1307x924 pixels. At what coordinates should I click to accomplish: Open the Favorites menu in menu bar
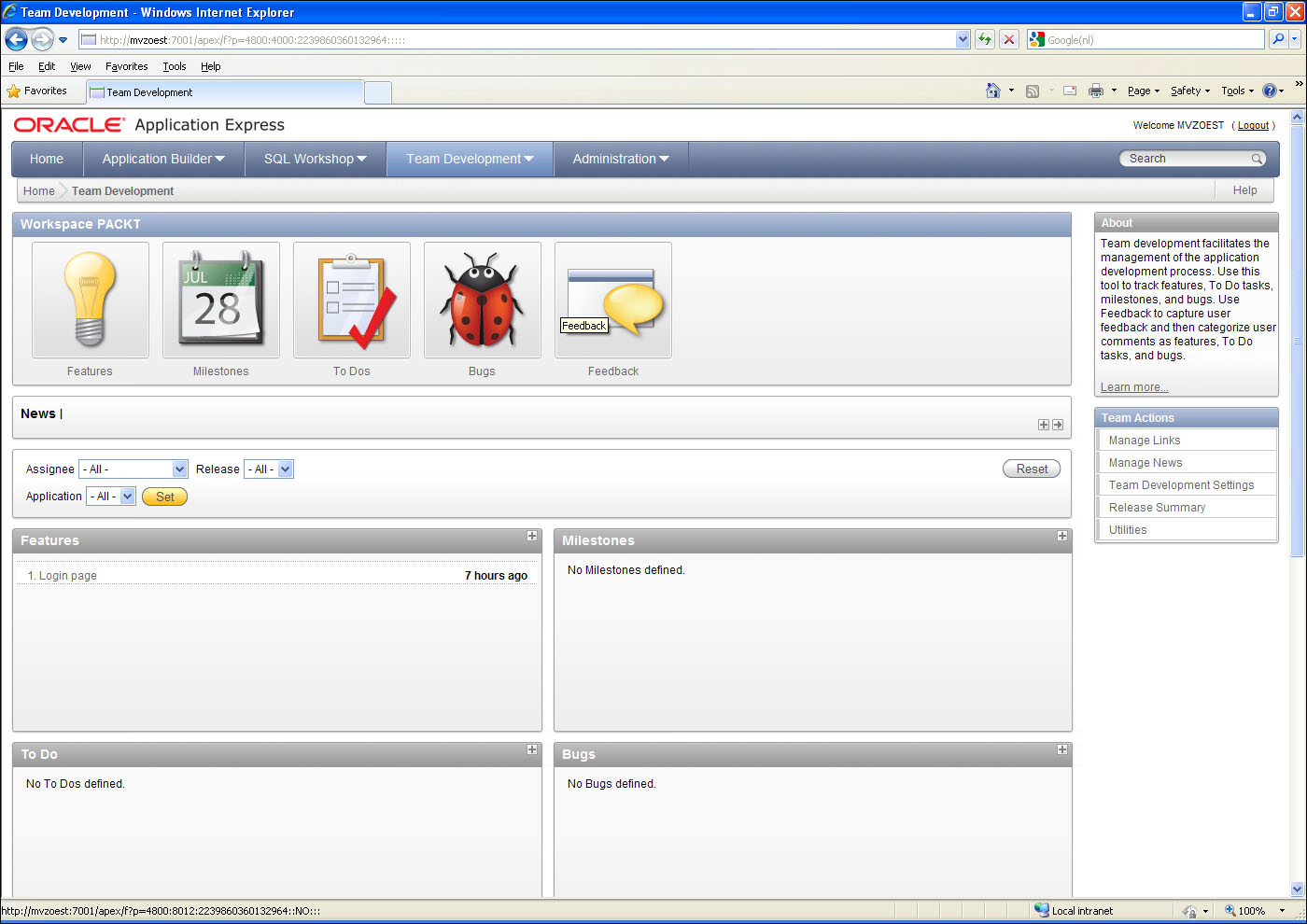126,66
